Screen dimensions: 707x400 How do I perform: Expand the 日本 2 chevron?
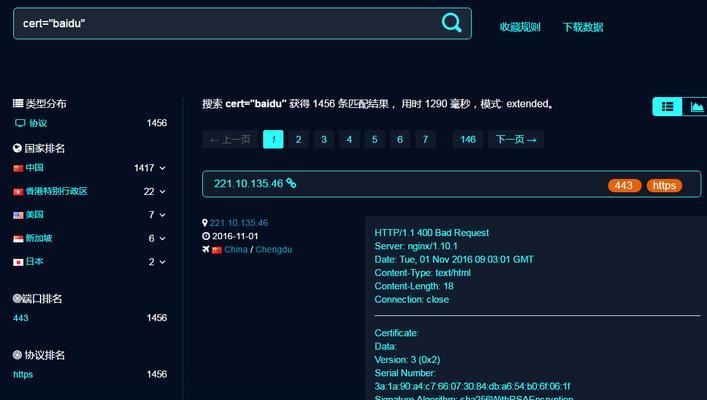coord(162,262)
